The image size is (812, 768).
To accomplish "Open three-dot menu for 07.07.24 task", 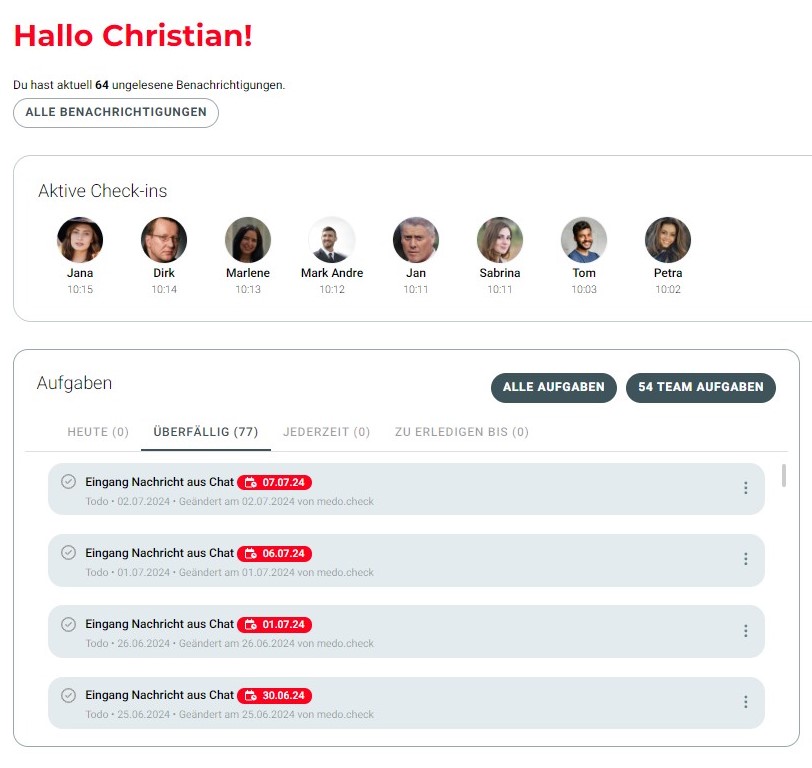I will click(745, 488).
